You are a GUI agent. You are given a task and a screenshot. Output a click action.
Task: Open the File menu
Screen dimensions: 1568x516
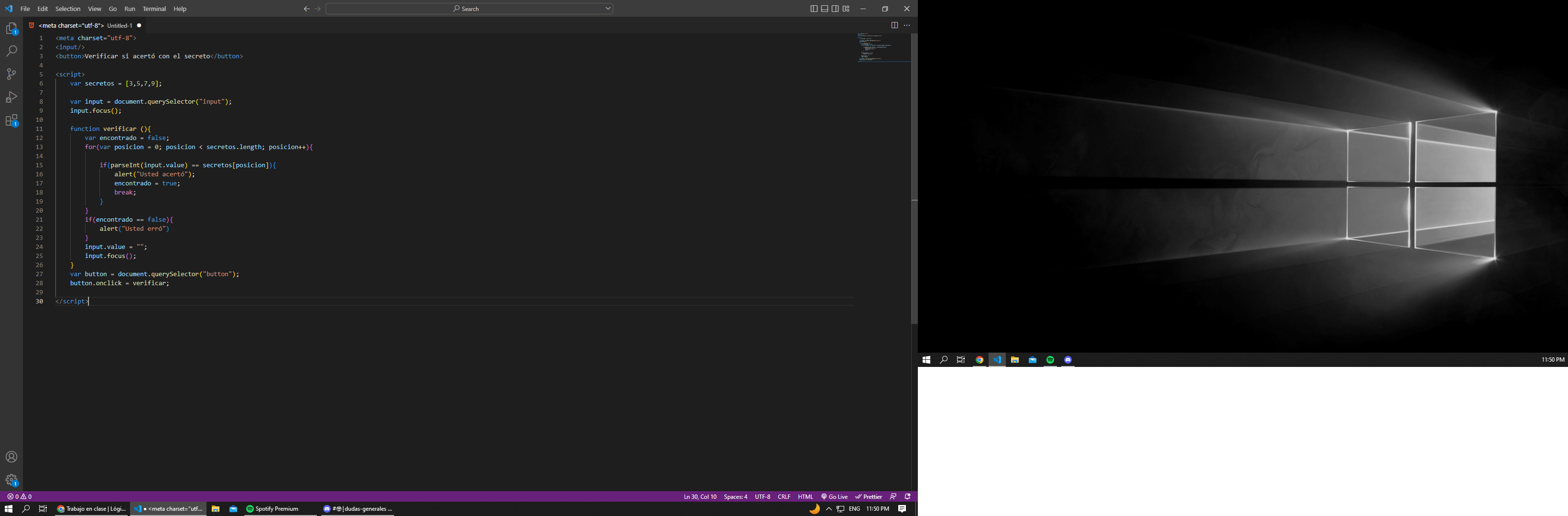point(25,9)
